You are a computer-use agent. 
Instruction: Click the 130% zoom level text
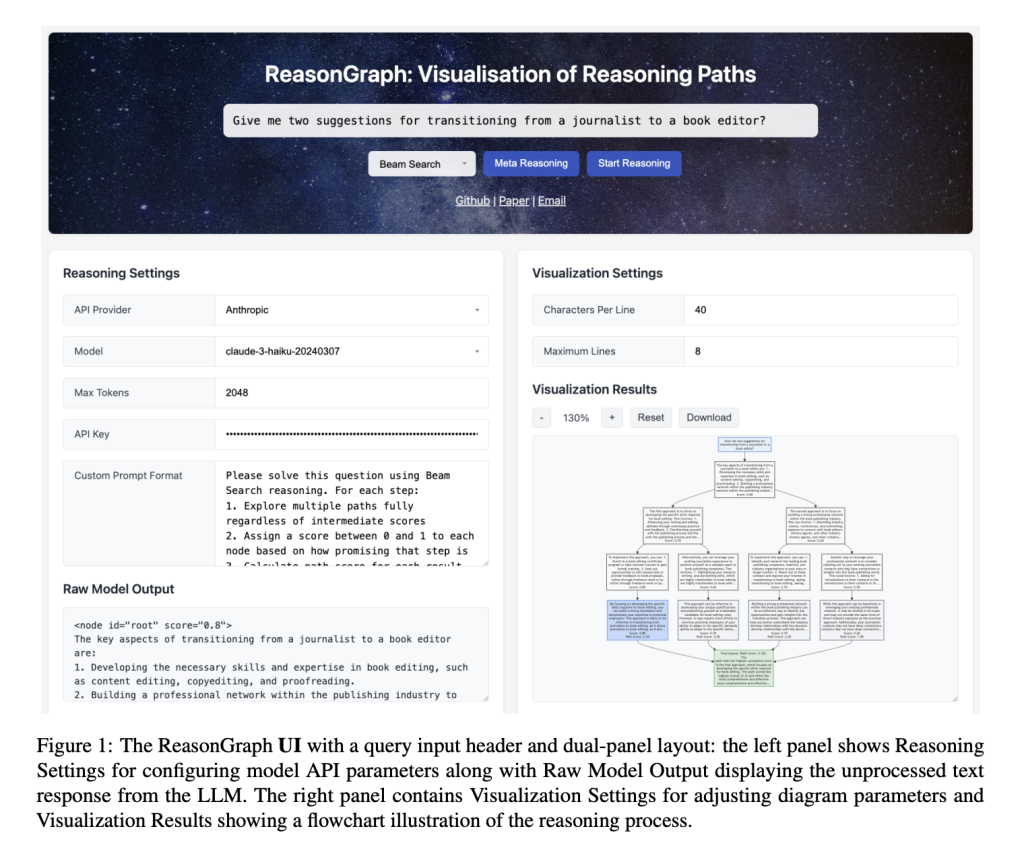576,418
